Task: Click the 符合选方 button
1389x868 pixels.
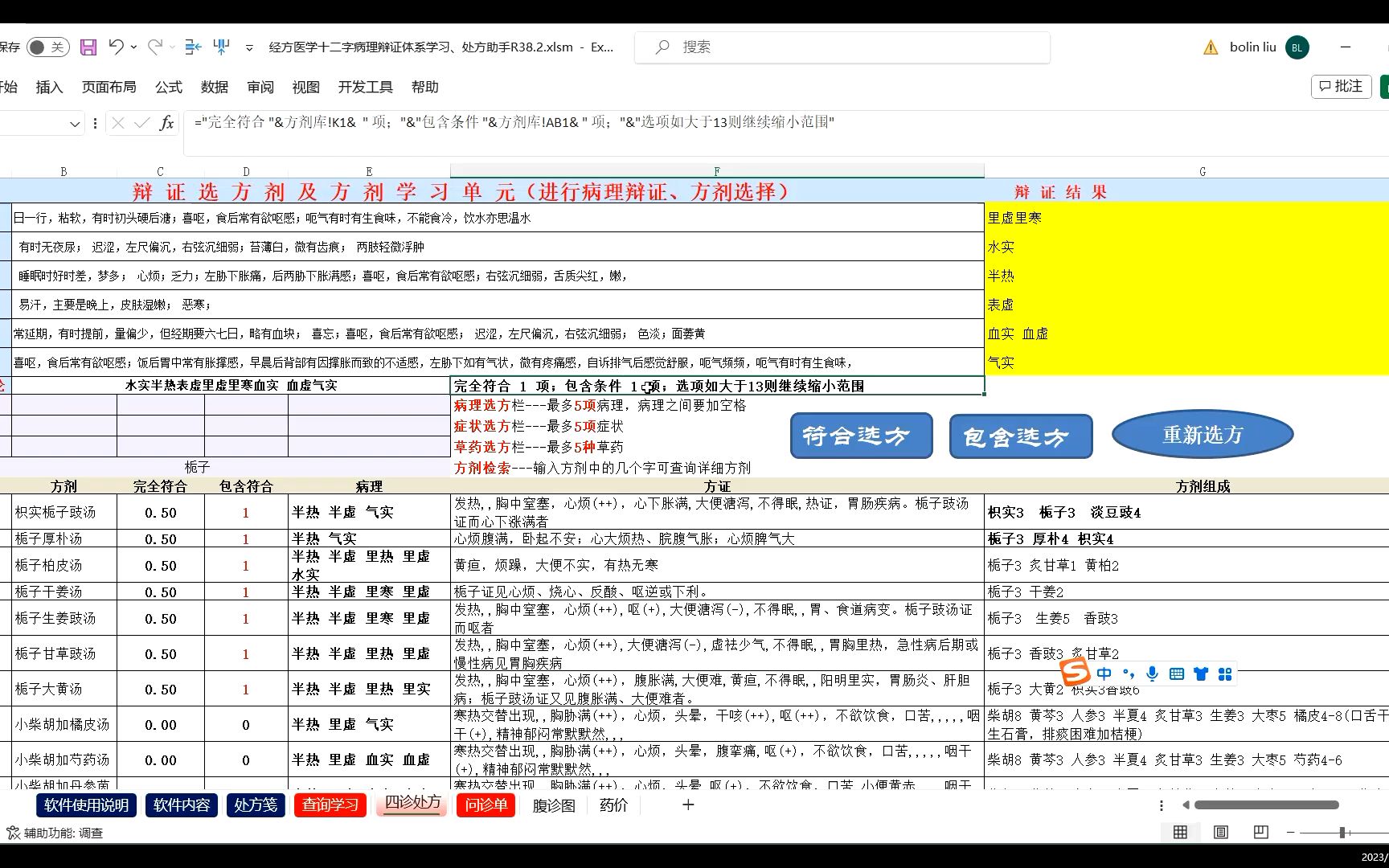Action: (861, 436)
